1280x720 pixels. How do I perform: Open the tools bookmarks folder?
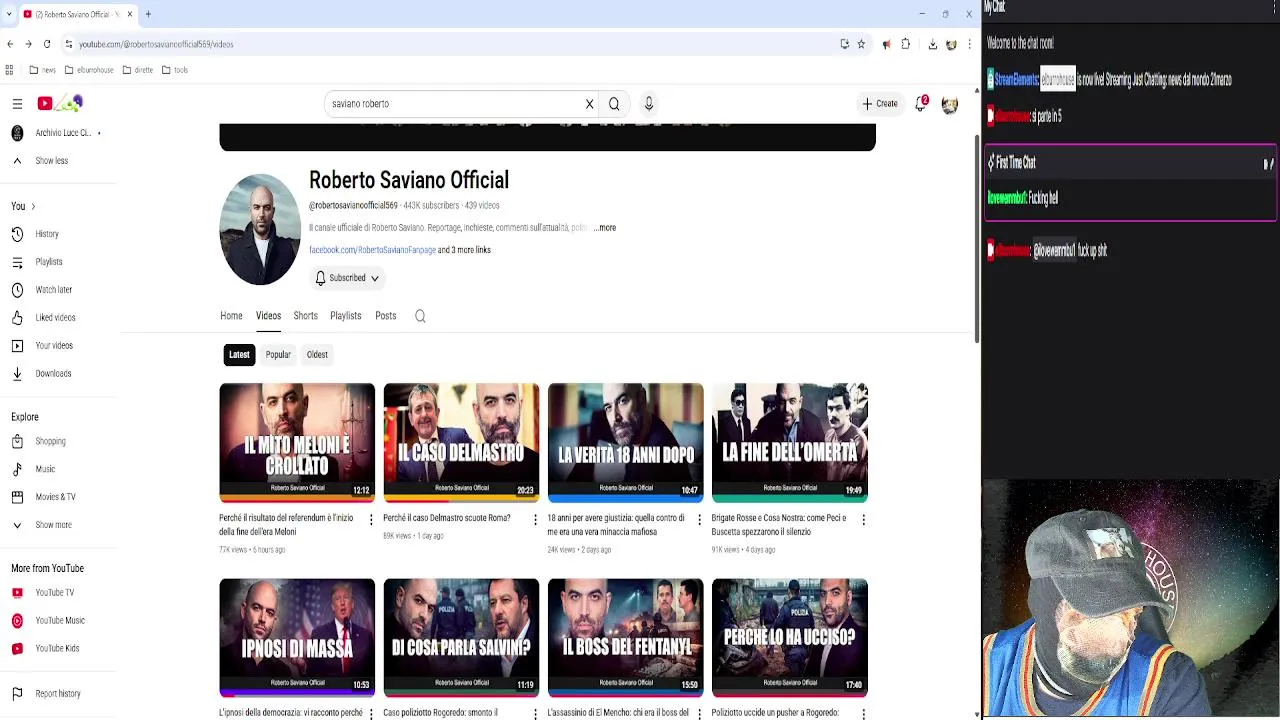[174, 70]
